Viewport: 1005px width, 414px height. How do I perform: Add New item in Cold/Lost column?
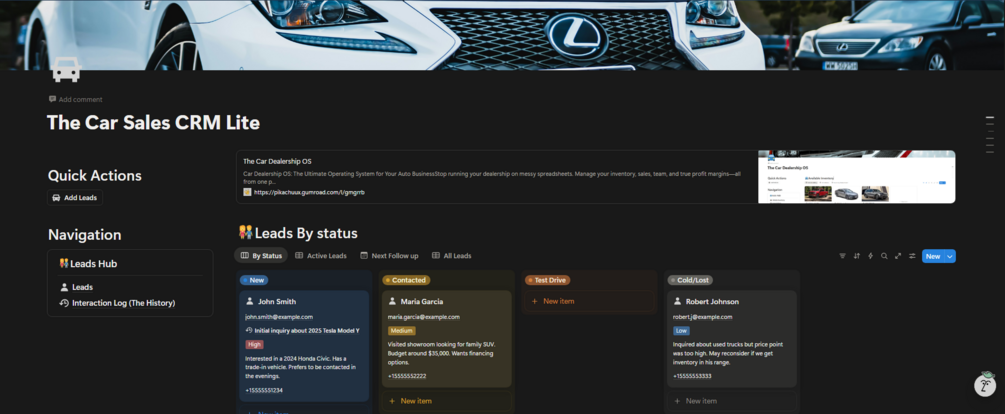click(732, 401)
